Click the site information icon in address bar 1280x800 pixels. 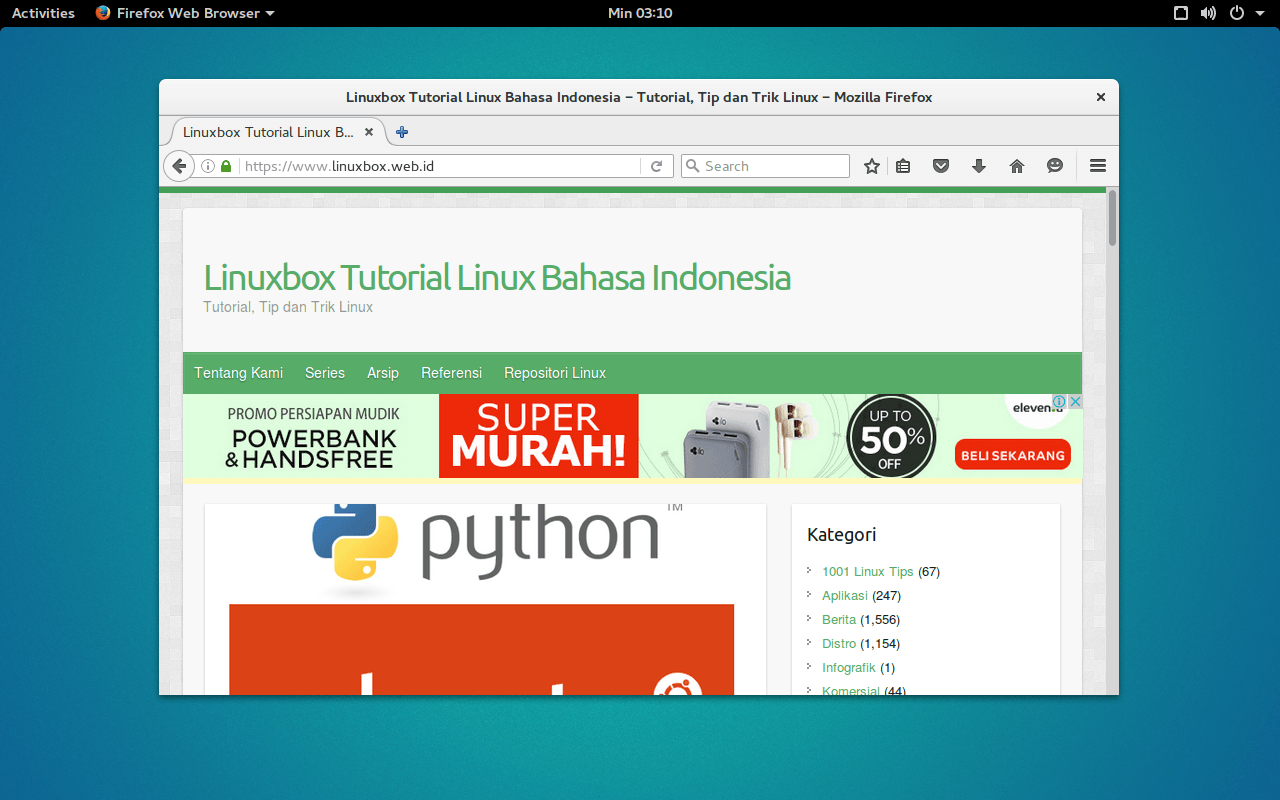(x=208, y=166)
